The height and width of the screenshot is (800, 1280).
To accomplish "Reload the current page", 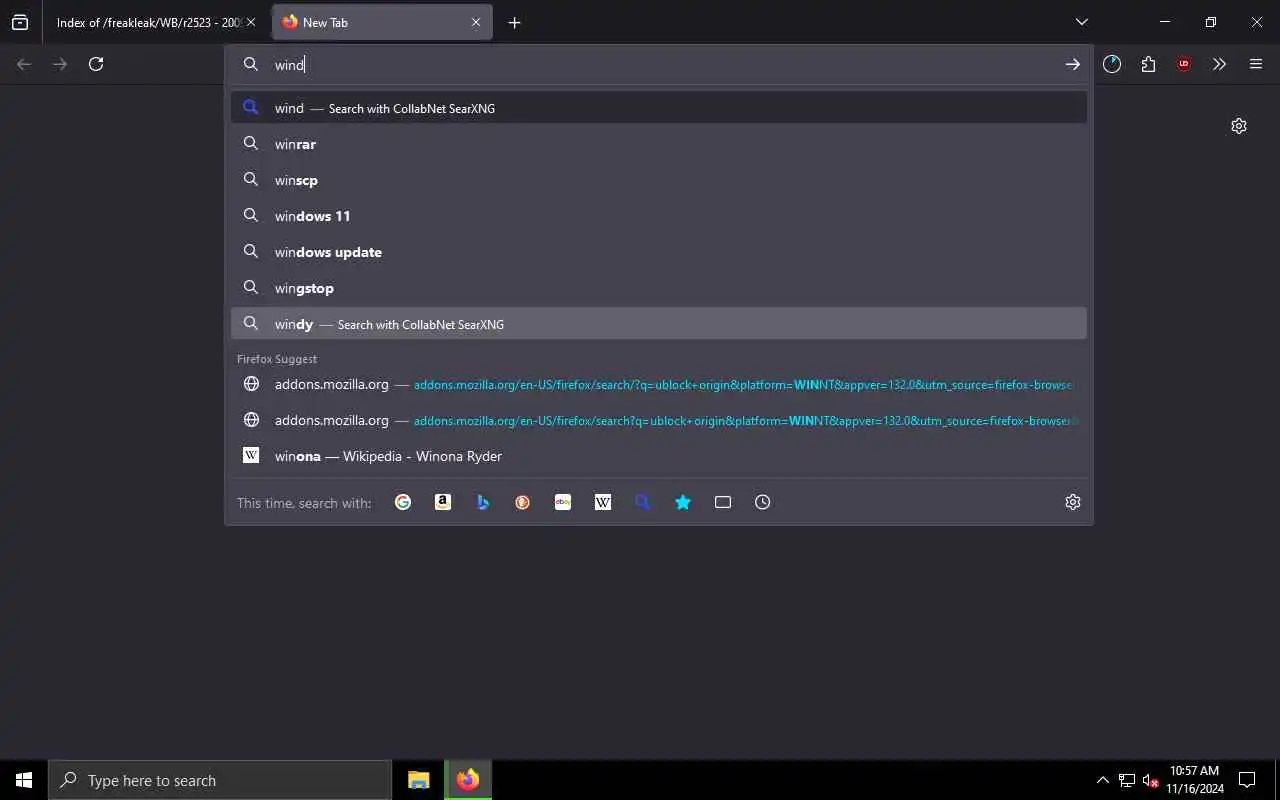I will [x=96, y=64].
